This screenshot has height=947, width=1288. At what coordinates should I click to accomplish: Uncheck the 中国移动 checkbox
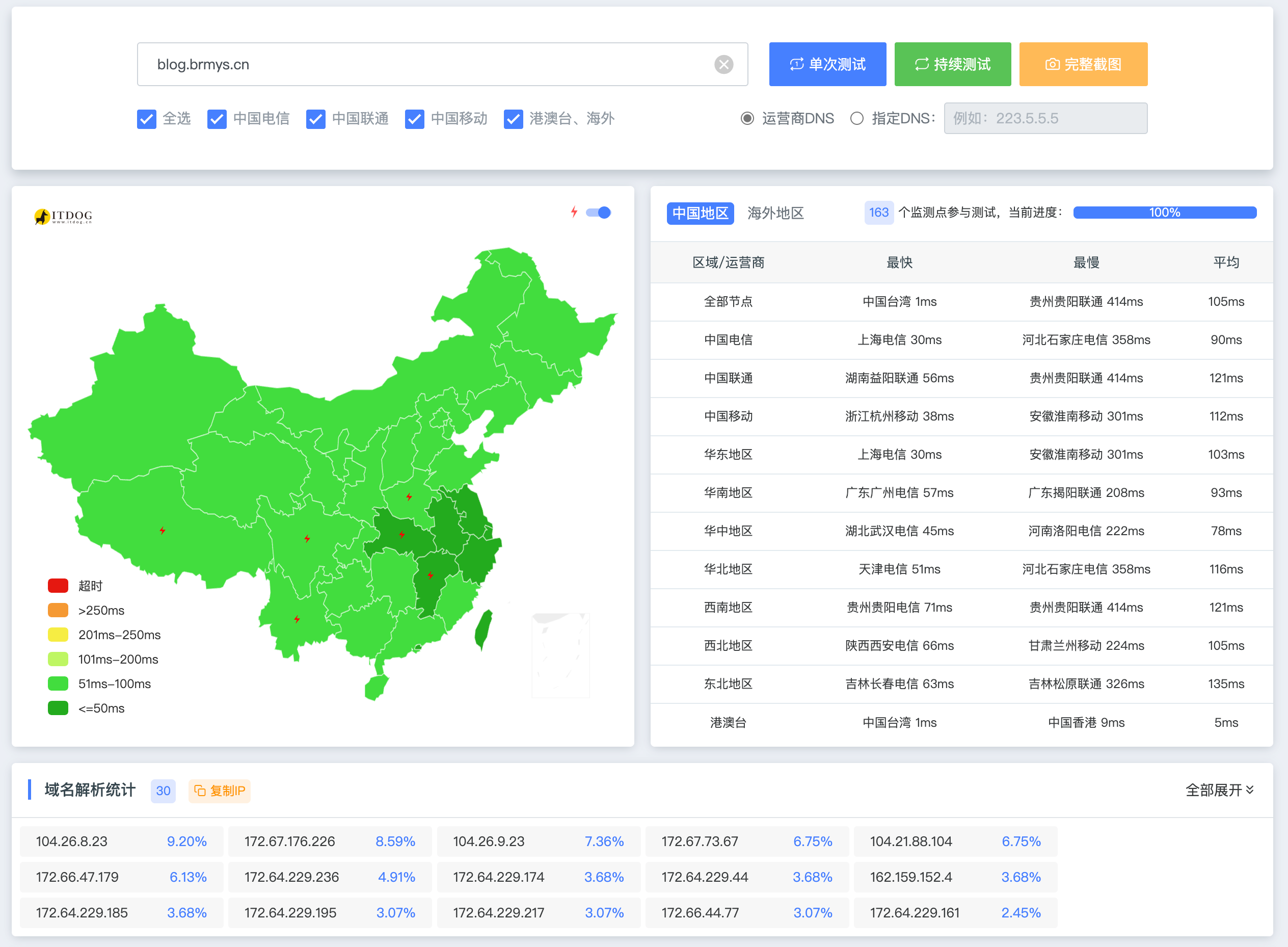[x=414, y=119]
